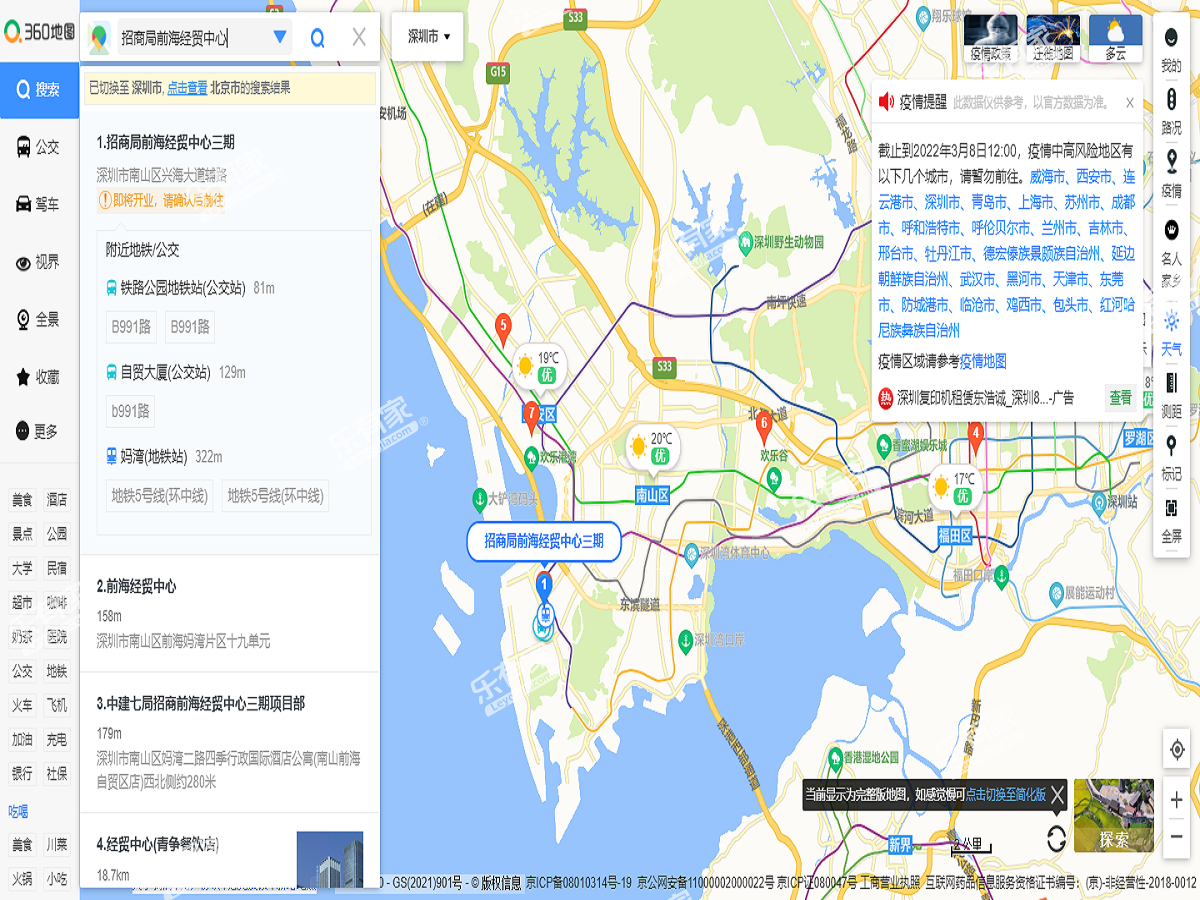Select the 标记 marker tool
Viewport: 1200px width, 900px height.
(x=1171, y=458)
